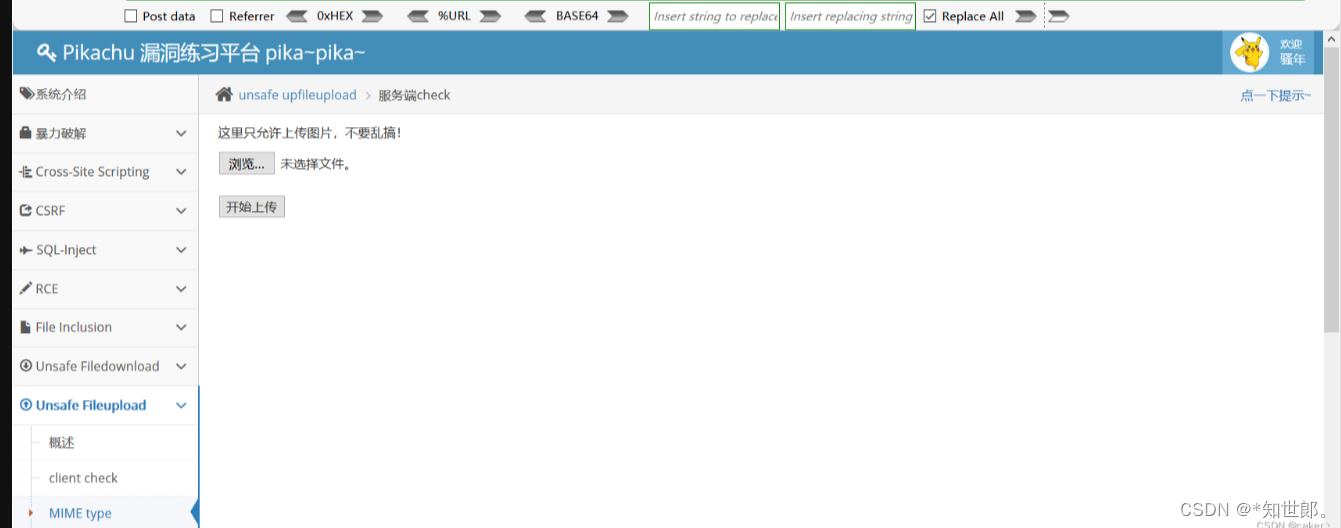Click the 点一下提示~ hint link
The height and width of the screenshot is (528, 1341).
(x=1275, y=96)
